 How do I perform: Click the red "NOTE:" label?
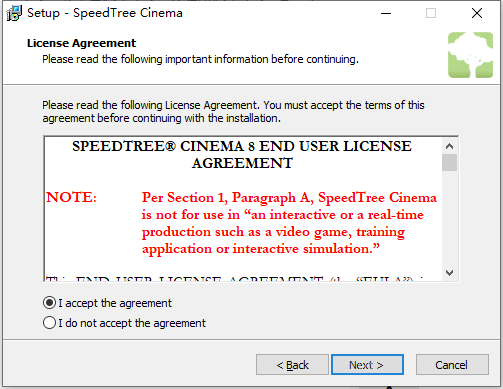click(x=71, y=197)
